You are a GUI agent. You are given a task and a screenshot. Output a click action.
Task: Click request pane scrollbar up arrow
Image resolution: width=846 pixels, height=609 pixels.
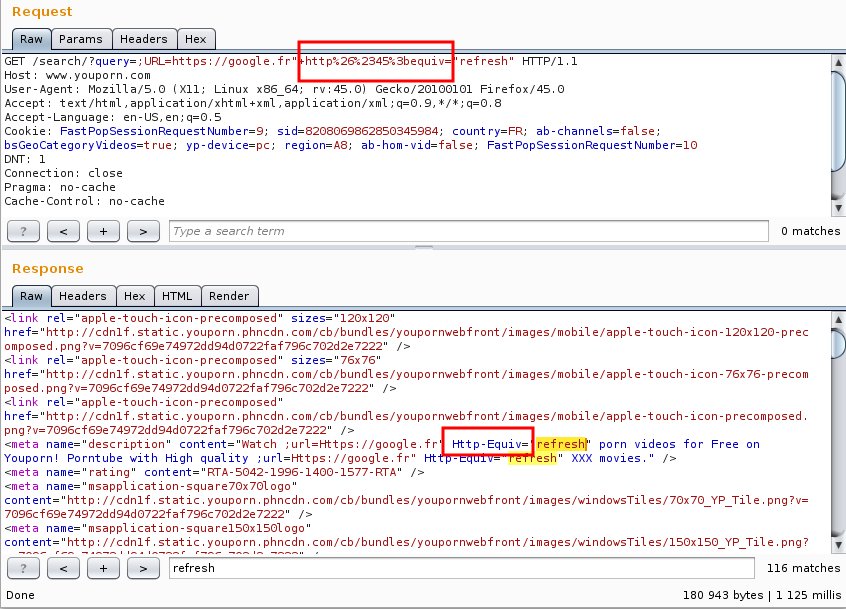click(x=838, y=63)
